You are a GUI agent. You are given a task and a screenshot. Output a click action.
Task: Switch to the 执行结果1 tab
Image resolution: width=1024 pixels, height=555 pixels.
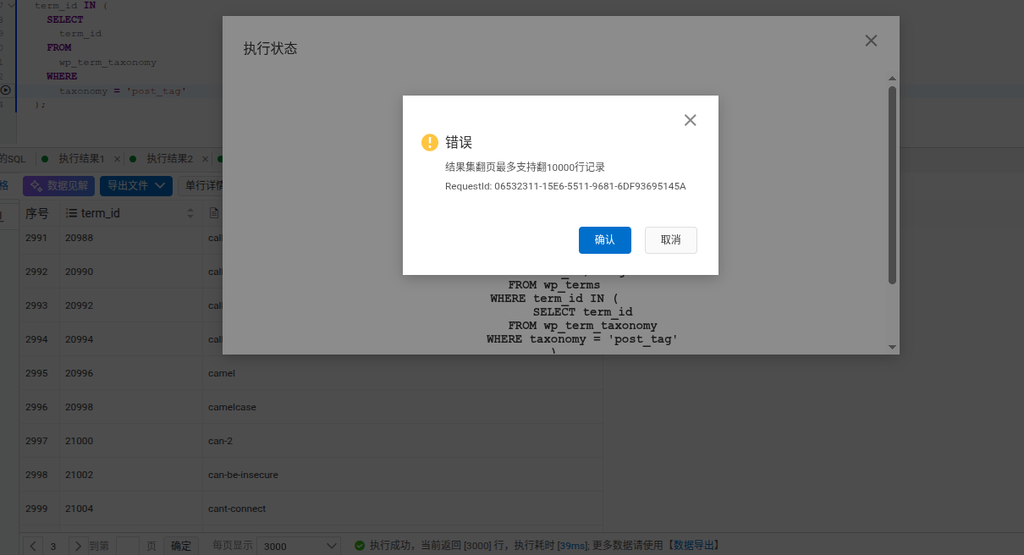pyautogui.click(x=81, y=159)
